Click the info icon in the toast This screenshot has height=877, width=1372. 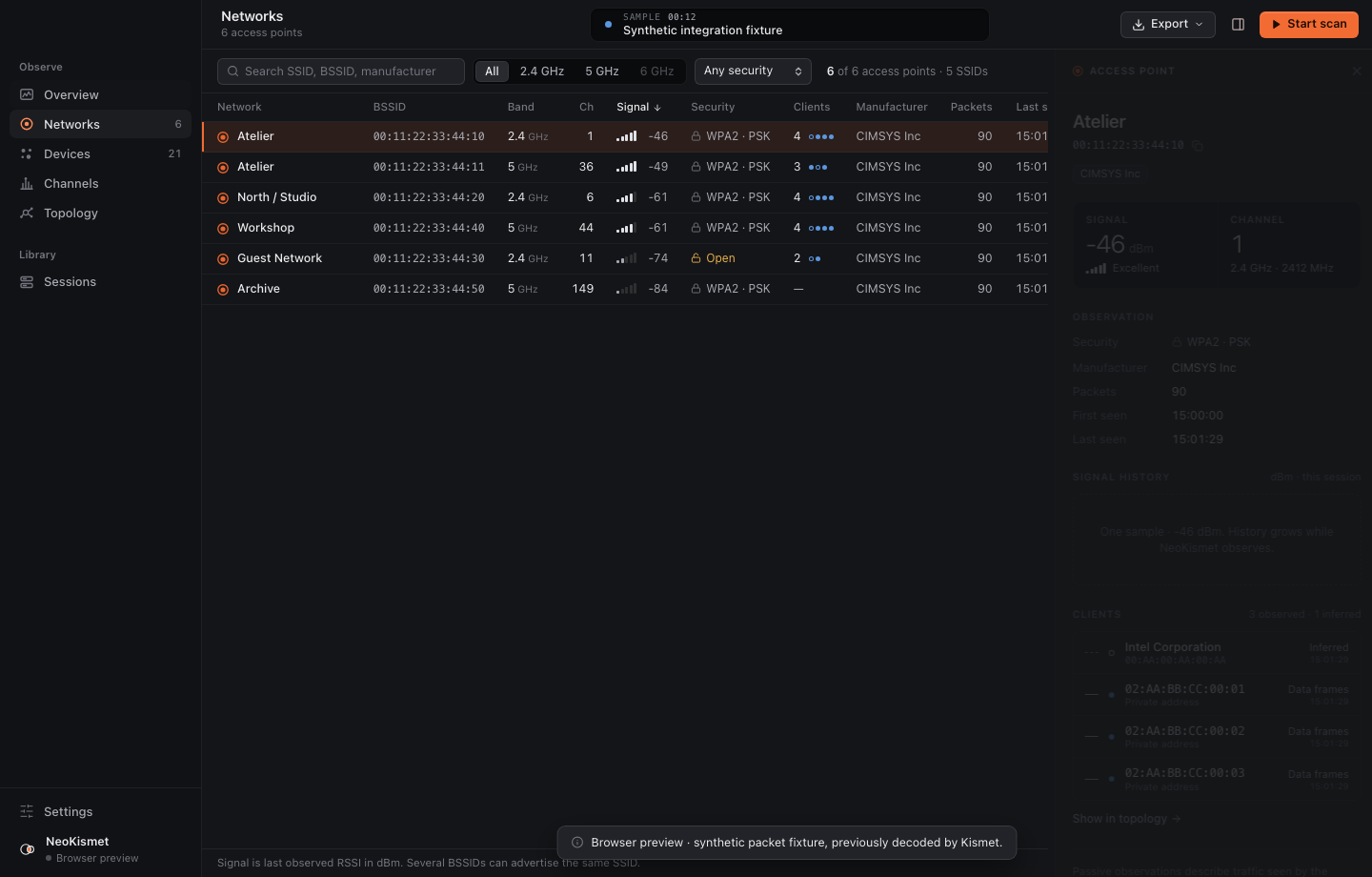pos(577,842)
